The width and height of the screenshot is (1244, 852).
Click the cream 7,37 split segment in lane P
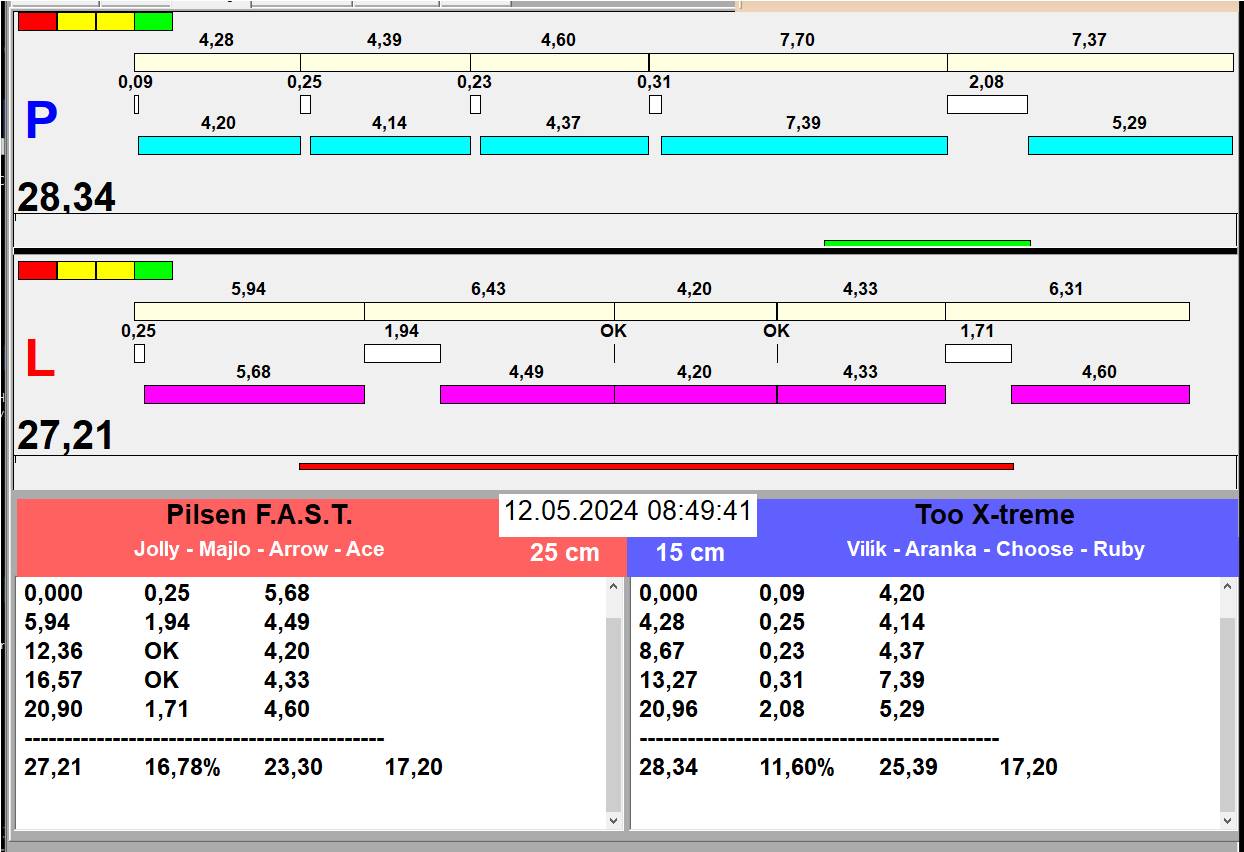click(1090, 62)
